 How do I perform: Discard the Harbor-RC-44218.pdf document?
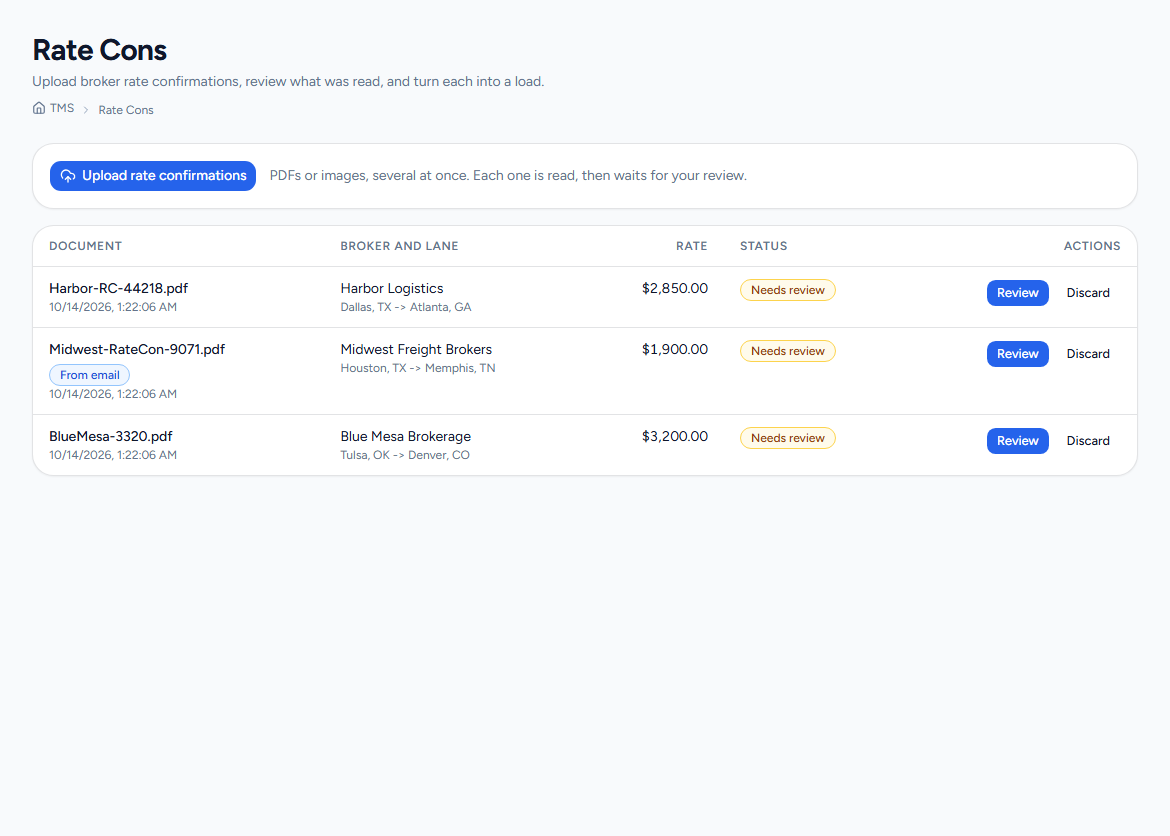point(1088,293)
